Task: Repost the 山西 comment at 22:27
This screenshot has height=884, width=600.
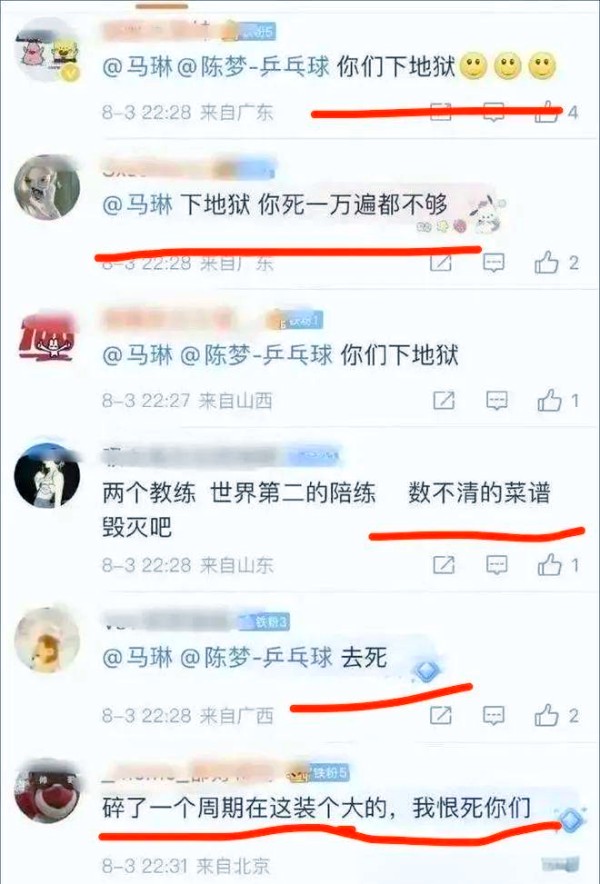Action: pyautogui.click(x=444, y=401)
